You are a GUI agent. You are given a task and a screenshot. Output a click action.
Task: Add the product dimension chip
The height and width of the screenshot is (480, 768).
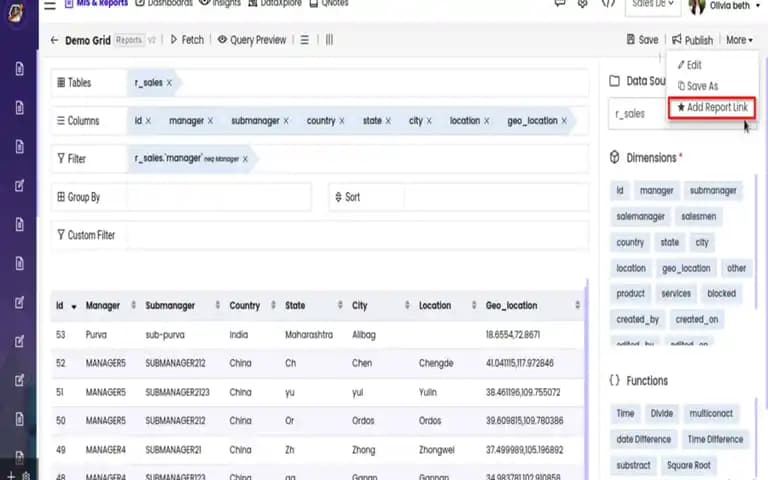(x=630, y=293)
